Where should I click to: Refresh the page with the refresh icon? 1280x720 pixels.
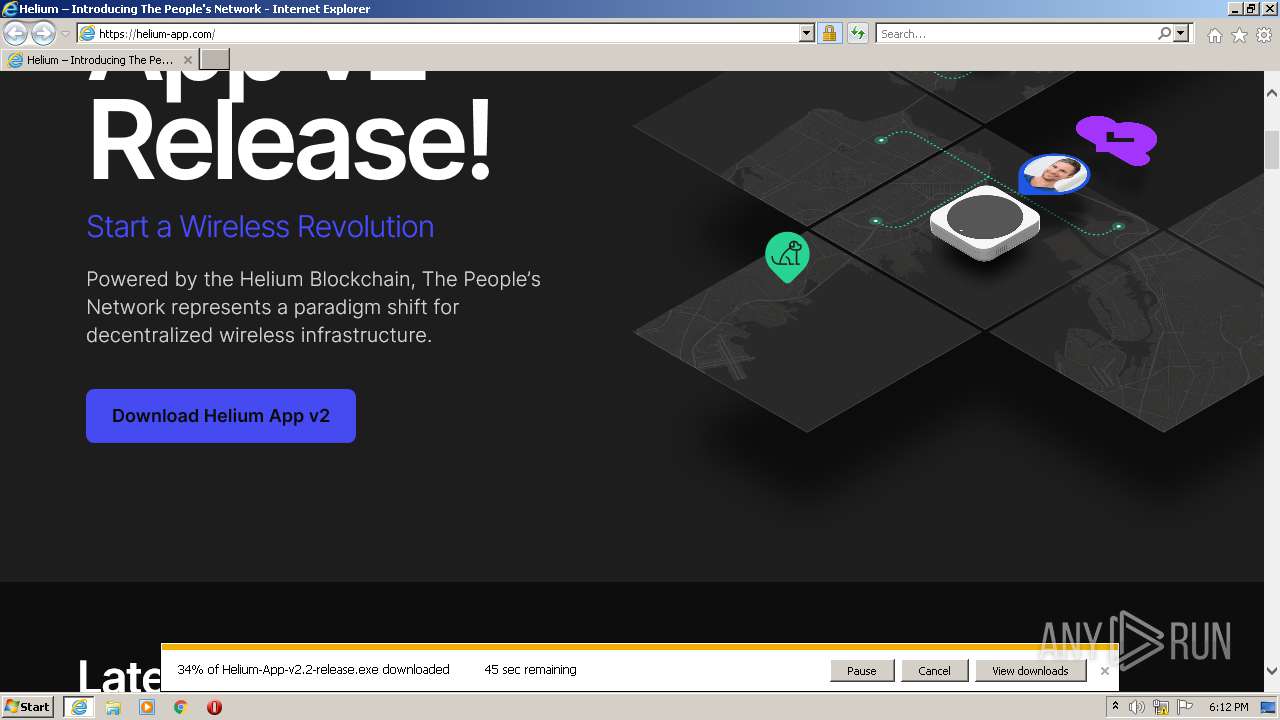click(857, 33)
